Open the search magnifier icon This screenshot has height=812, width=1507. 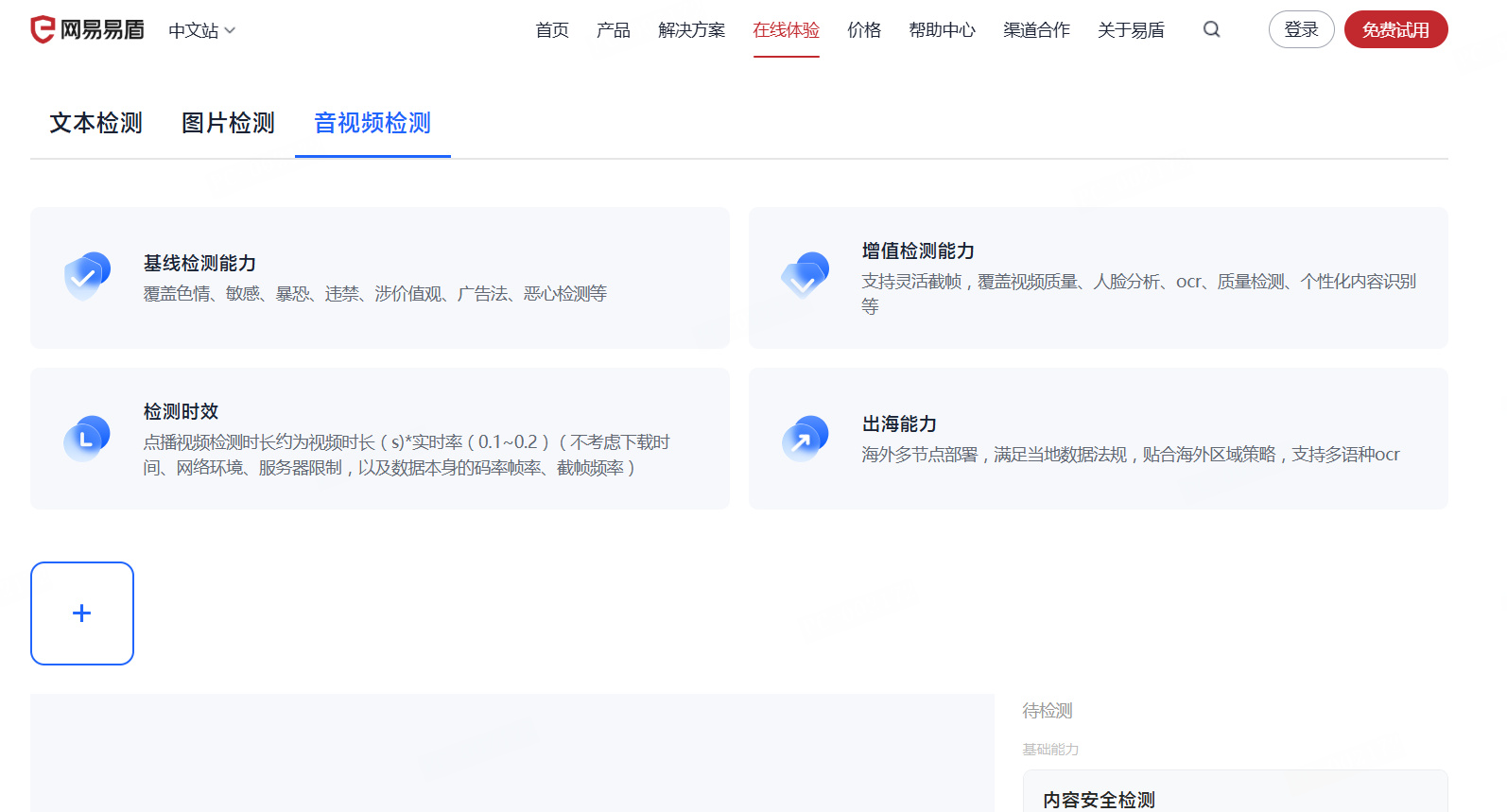point(1211,29)
